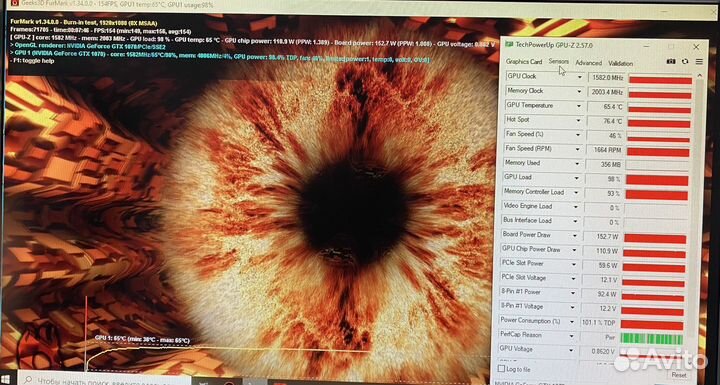This screenshot has height=385, width=720.
Task: Click the GPU Temperature graph bar
Action: (659, 109)
